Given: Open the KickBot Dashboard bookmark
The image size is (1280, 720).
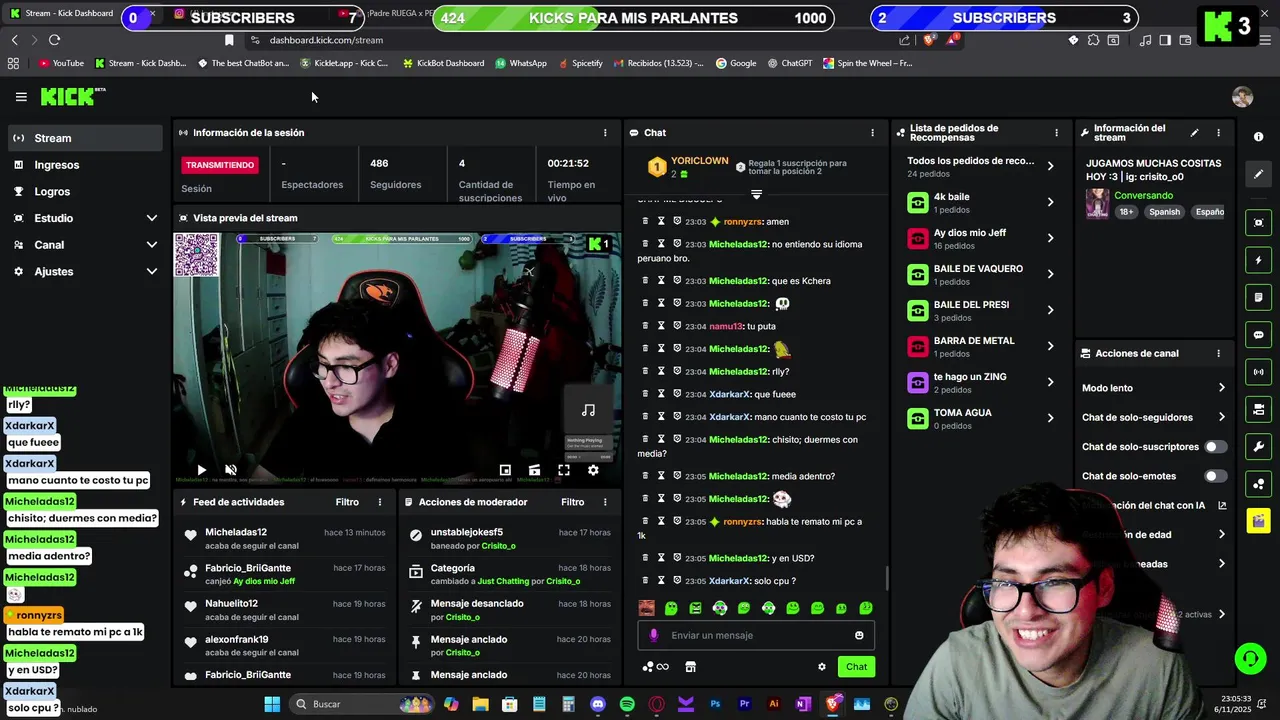Looking at the screenshot, I should tap(443, 63).
